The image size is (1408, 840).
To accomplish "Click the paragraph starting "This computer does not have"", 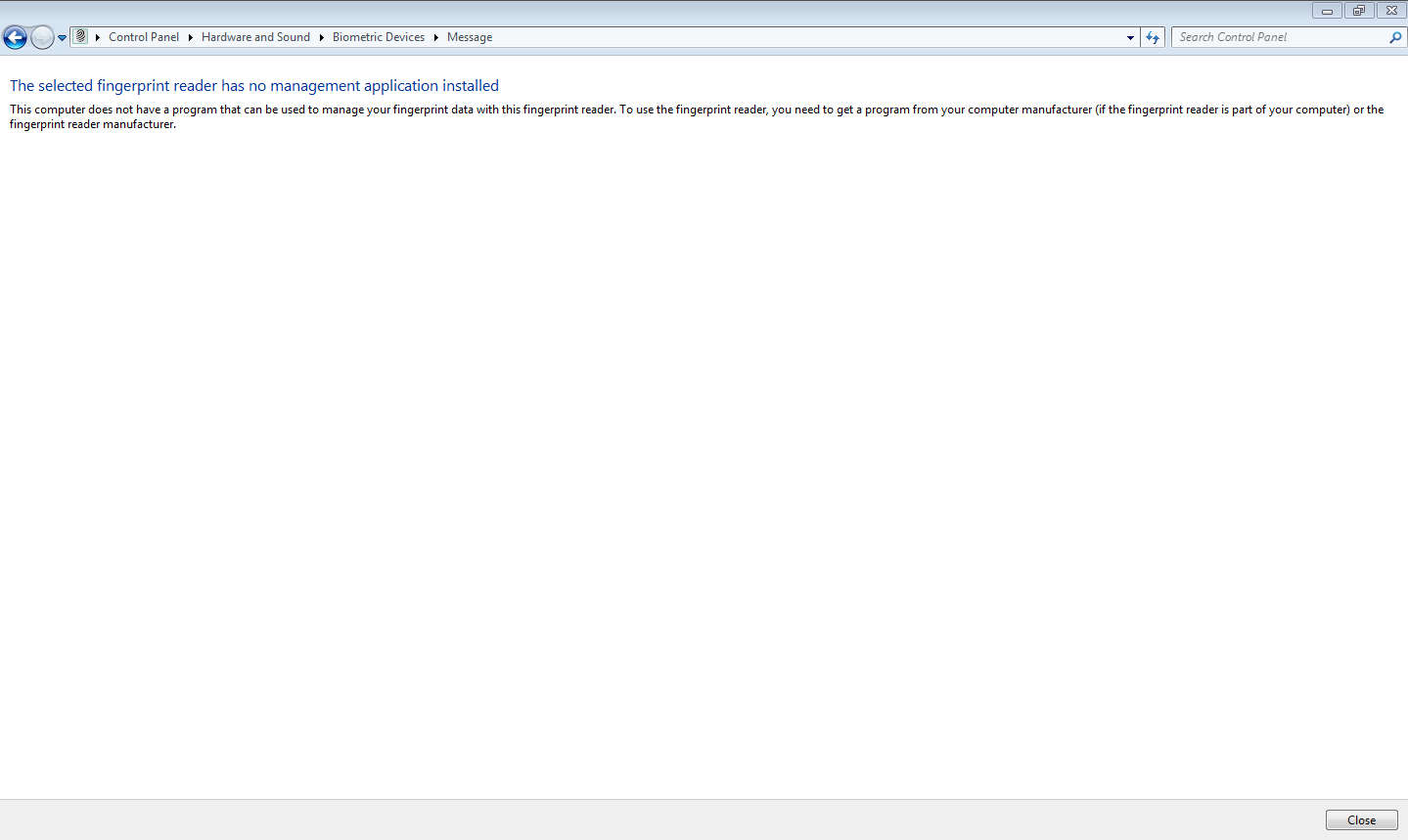I will click(697, 116).
